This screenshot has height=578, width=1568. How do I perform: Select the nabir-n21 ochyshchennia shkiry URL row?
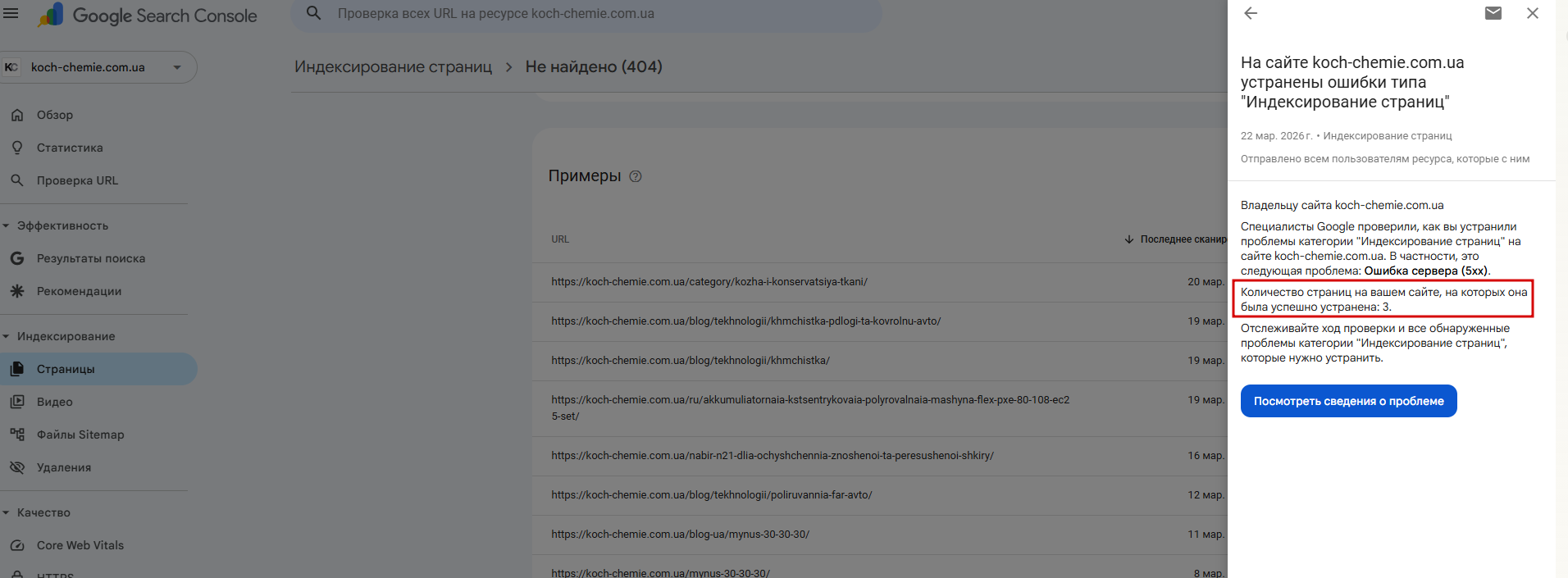(880, 456)
